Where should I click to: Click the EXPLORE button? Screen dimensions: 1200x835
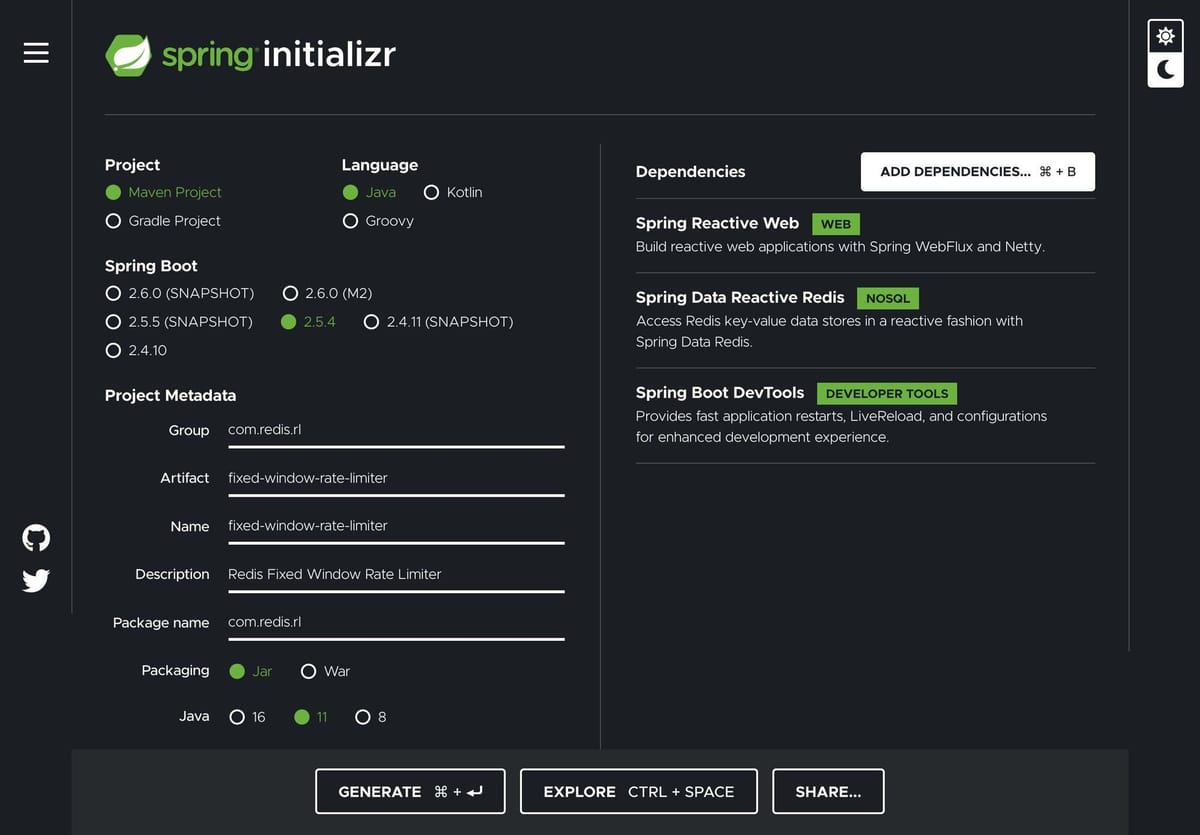coord(638,791)
